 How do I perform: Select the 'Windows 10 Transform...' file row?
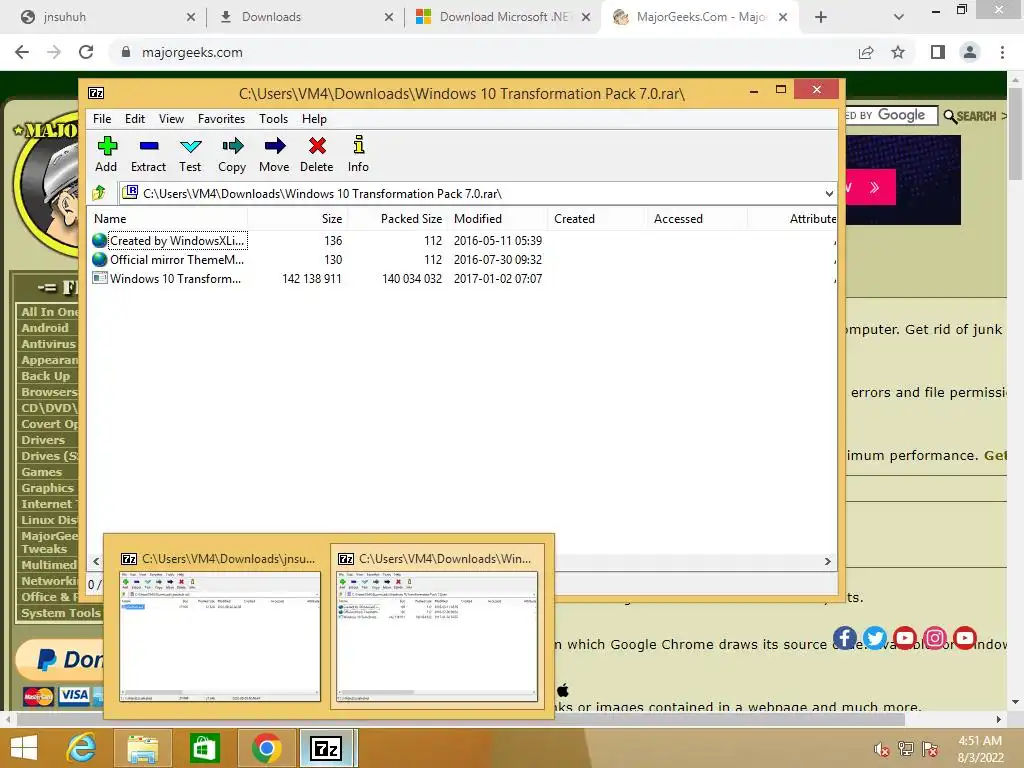tap(462, 278)
